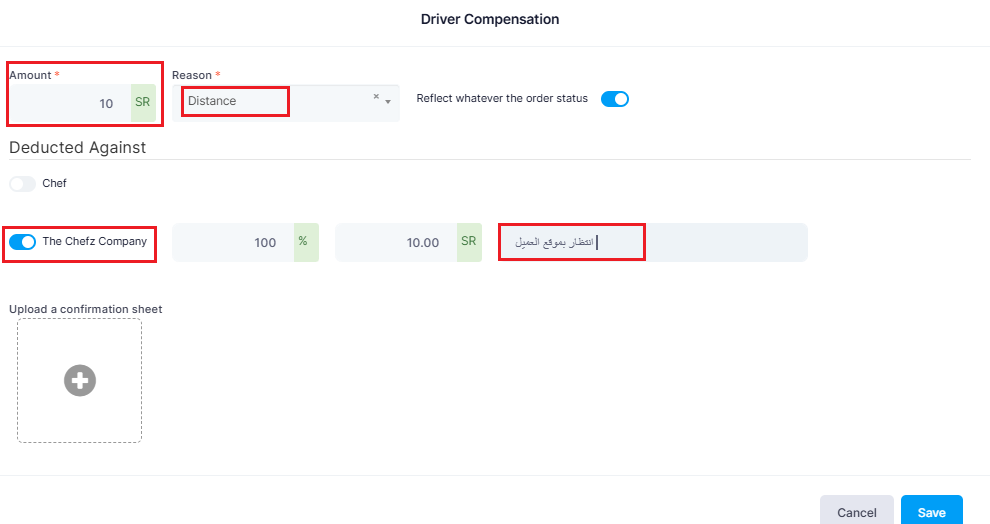The height and width of the screenshot is (524, 990).
Task: Click the percent badge next to 100
Action: click(306, 242)
